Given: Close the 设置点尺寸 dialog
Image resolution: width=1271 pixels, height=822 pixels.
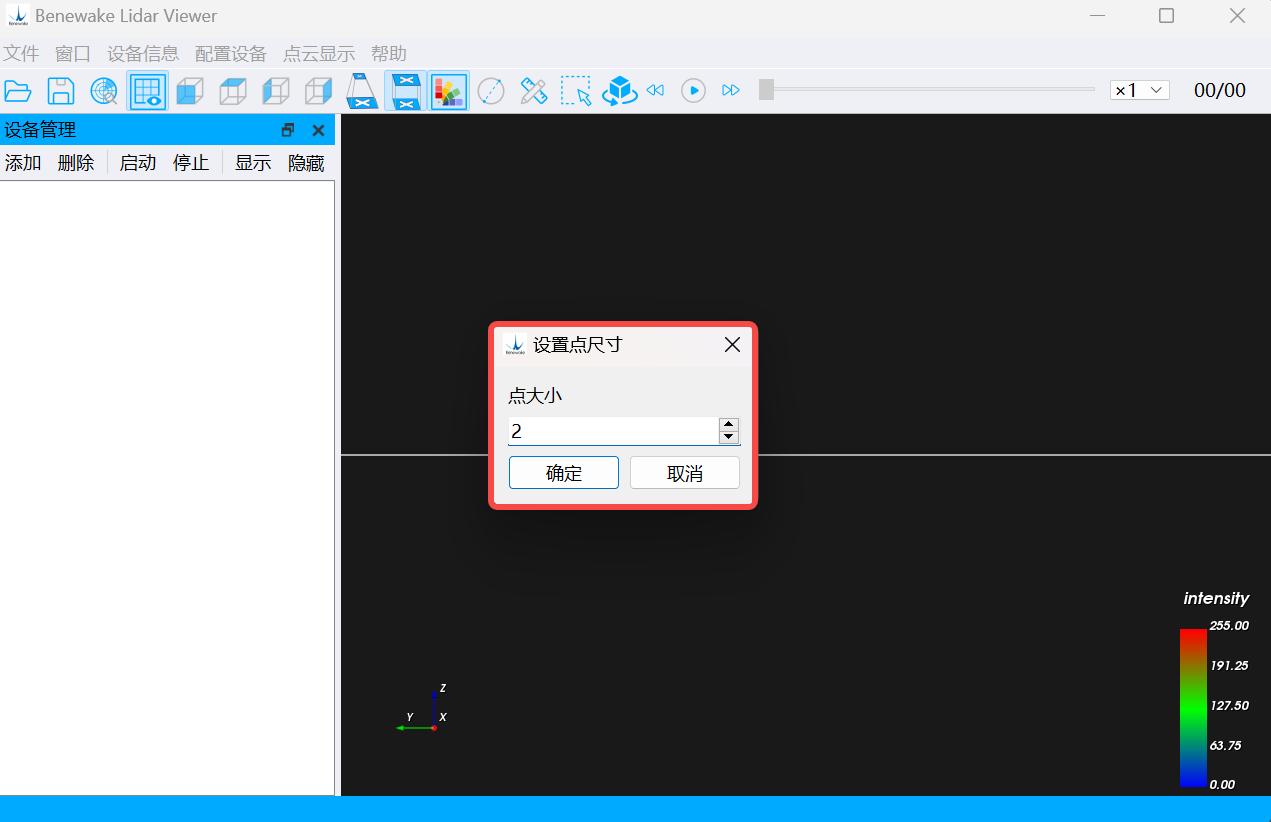Looking at the screenshot, I should (732, 344).
